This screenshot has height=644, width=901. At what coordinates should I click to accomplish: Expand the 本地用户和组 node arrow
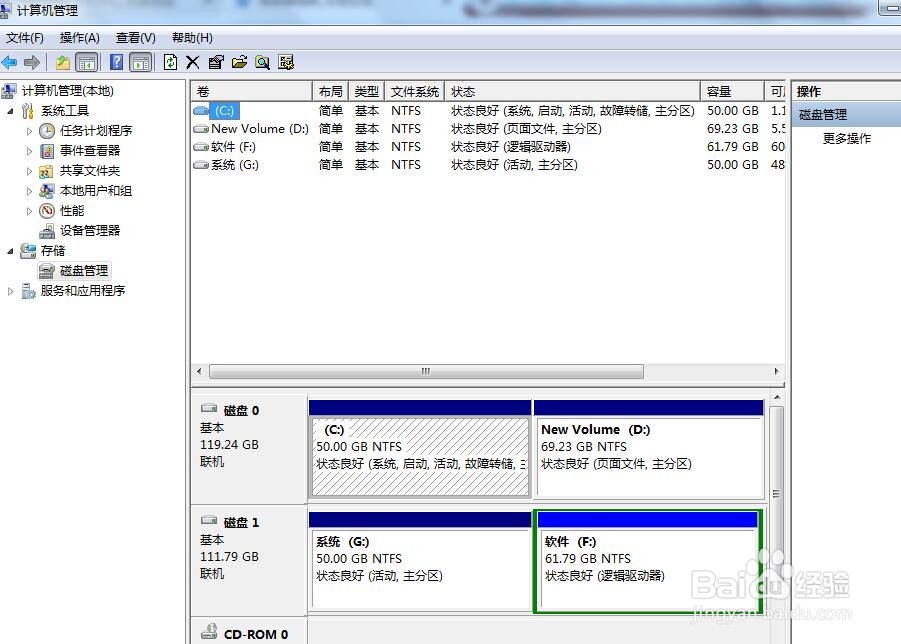click(x=29, y=191)
